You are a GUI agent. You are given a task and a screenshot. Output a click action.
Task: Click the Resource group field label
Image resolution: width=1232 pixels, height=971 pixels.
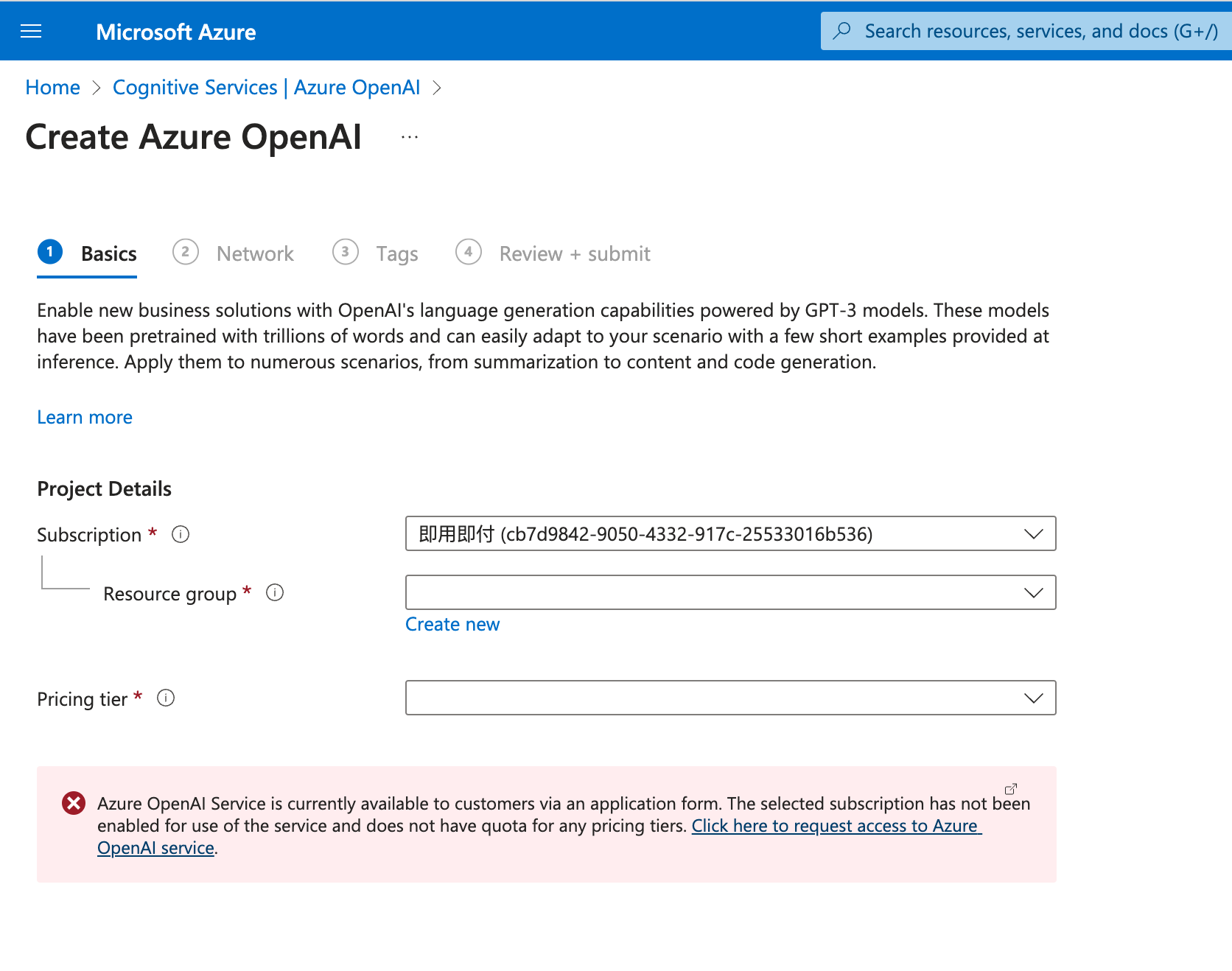point(170,594)
